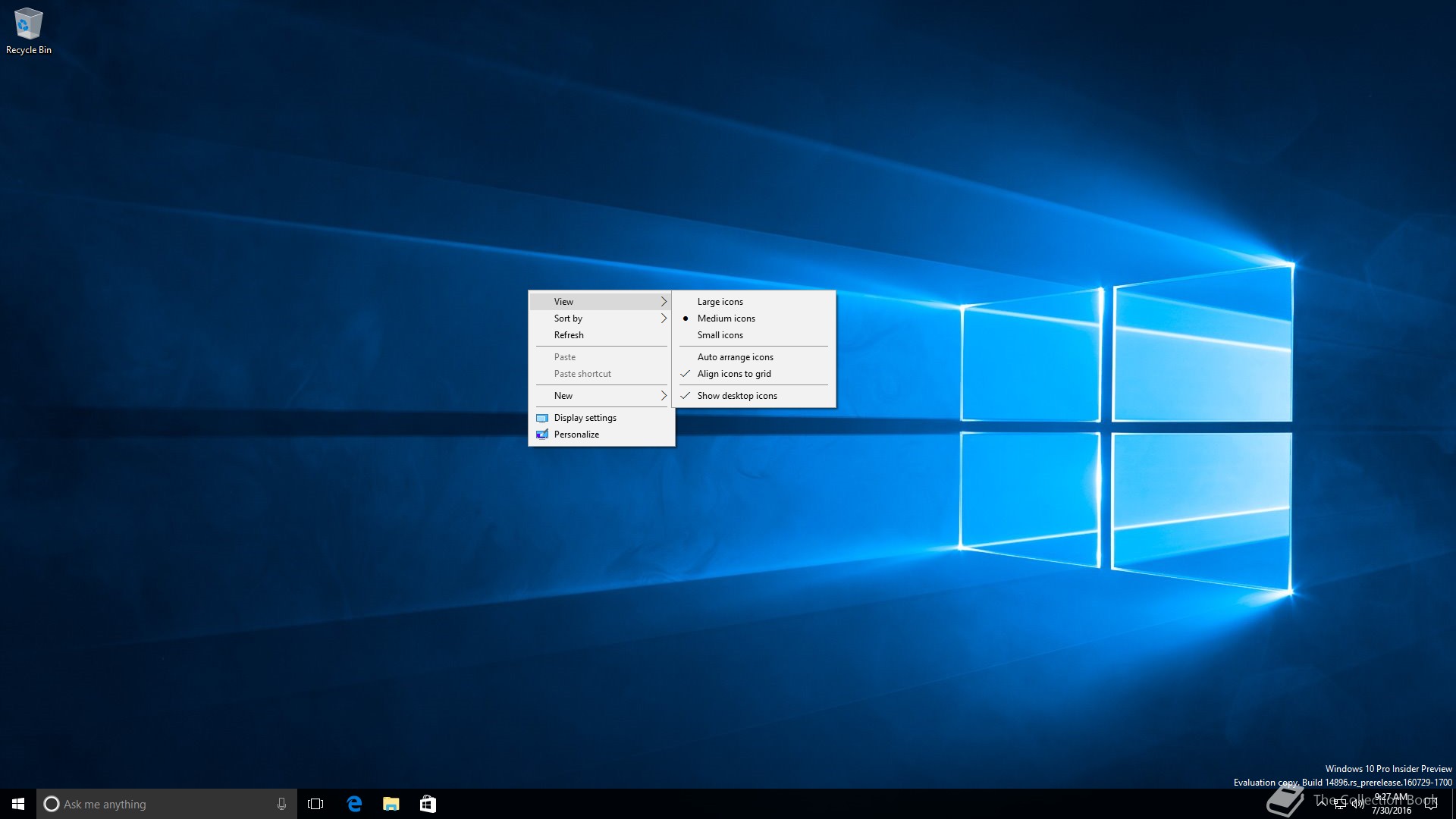The width and height of the screenshot is (1456, 819).
Task: Enable Auto arrange icons
Action: [735, 357]
